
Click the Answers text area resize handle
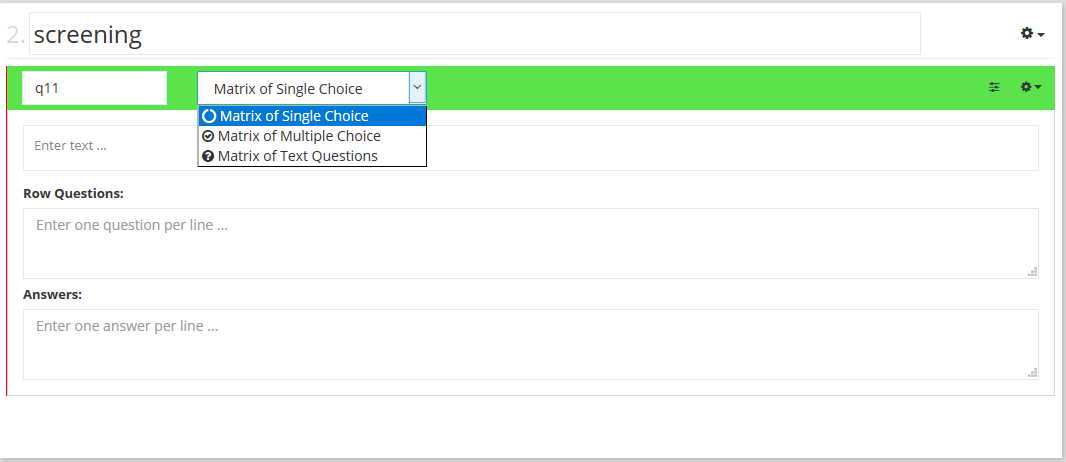(1032, 372)
